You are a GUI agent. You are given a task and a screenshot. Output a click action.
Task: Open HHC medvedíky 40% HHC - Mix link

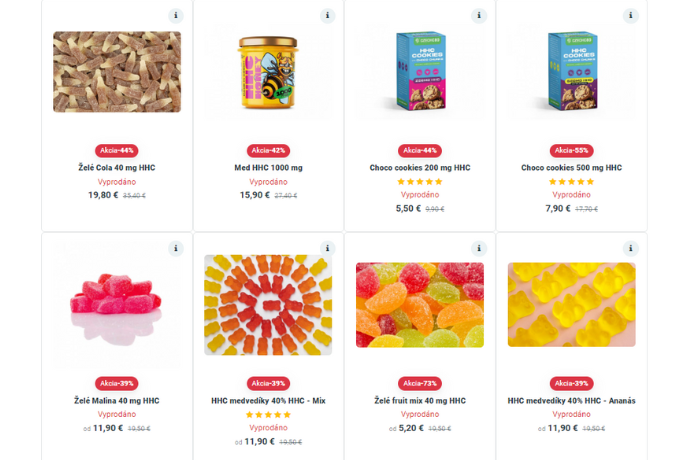pos(268,401)
